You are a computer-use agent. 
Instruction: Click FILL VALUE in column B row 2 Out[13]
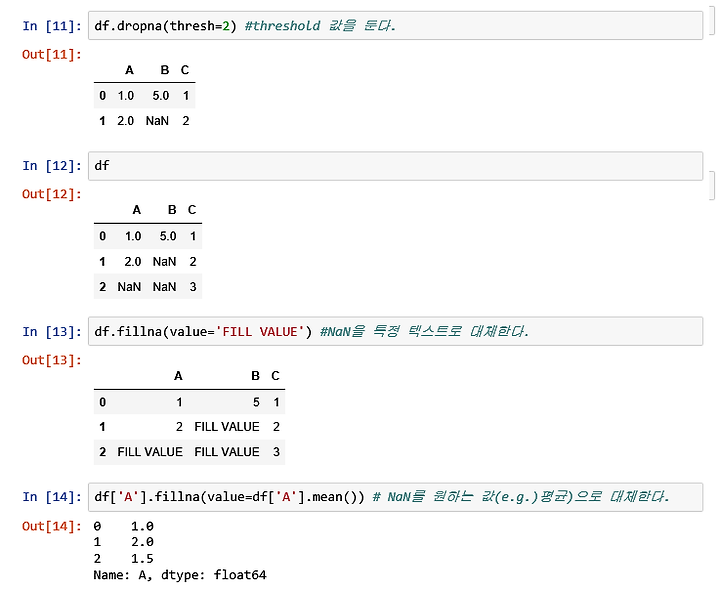pyautogui.click(x=227, y=452)
